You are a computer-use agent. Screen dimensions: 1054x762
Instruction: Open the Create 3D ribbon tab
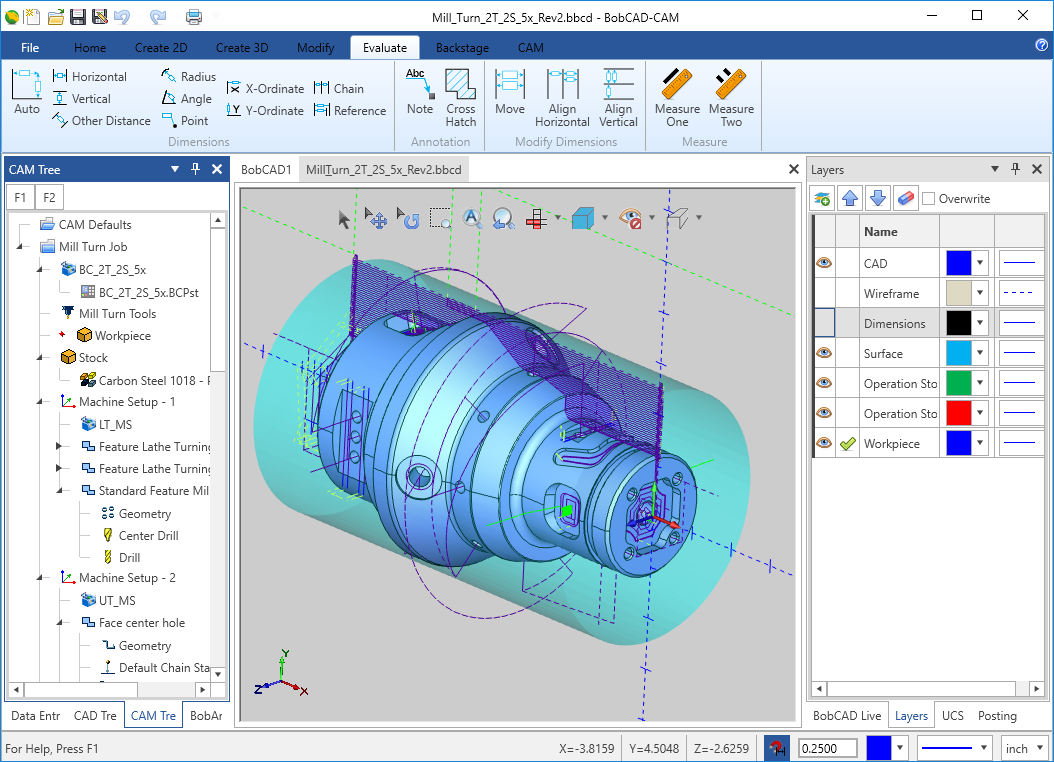pos(242,48)
